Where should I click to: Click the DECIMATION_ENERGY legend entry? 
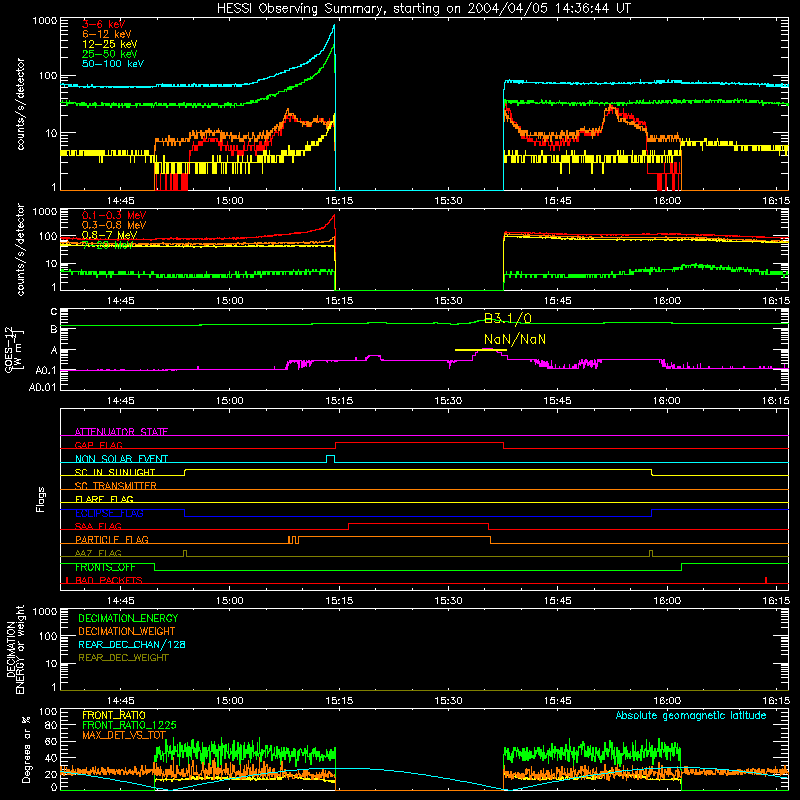point(128,618)
